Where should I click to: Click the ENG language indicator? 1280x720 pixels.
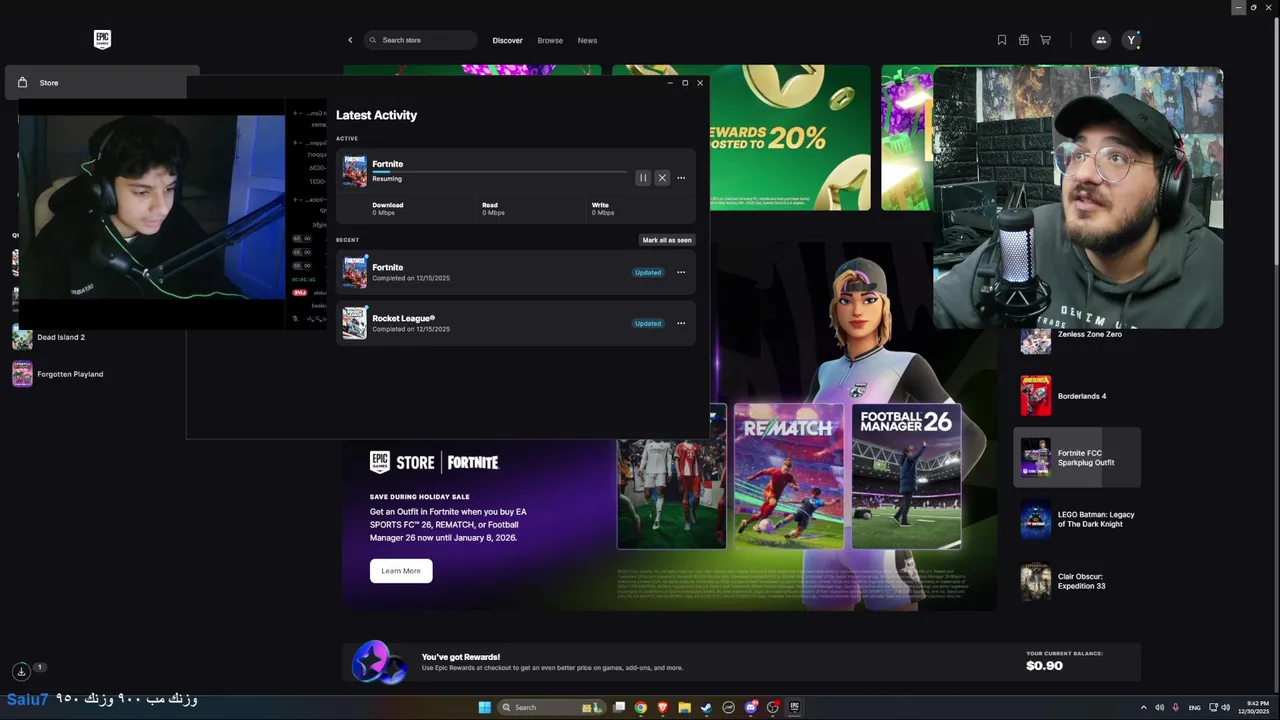pos(1194,707)
